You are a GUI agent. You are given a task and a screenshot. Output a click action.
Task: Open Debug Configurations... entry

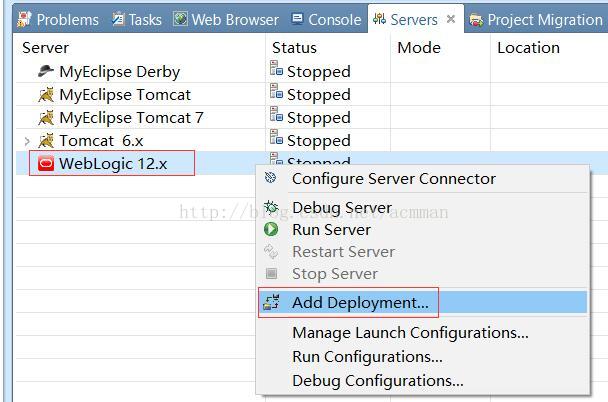tap(423, 381)
